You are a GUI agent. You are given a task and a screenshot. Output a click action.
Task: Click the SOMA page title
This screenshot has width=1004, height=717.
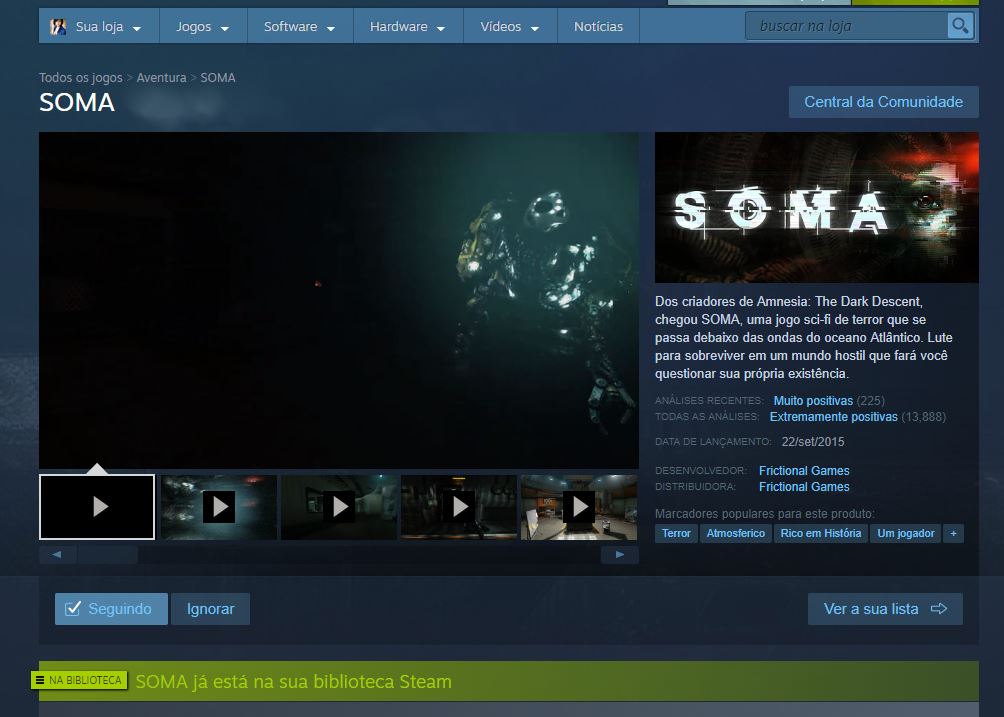[77, 102]
